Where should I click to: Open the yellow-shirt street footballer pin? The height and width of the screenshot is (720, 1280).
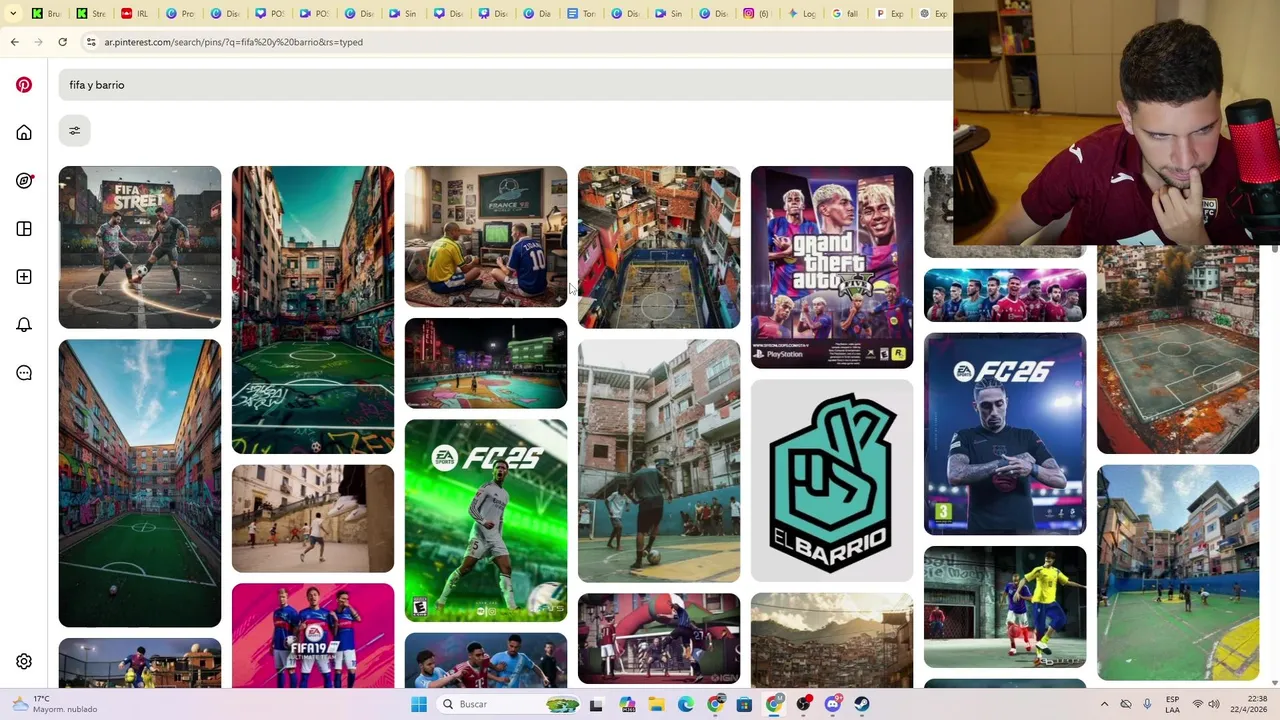click(x=1005, y=607)
